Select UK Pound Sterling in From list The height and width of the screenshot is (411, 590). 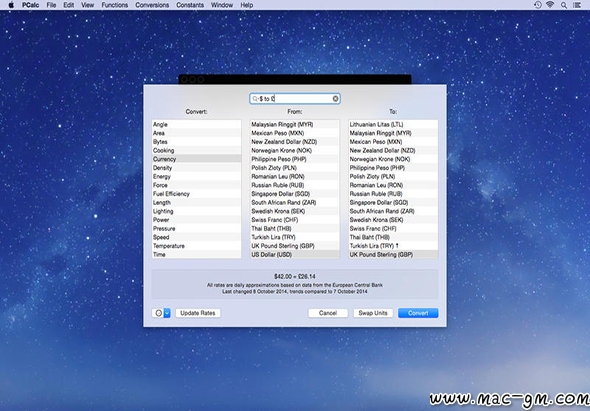click(x=295, y=246)
